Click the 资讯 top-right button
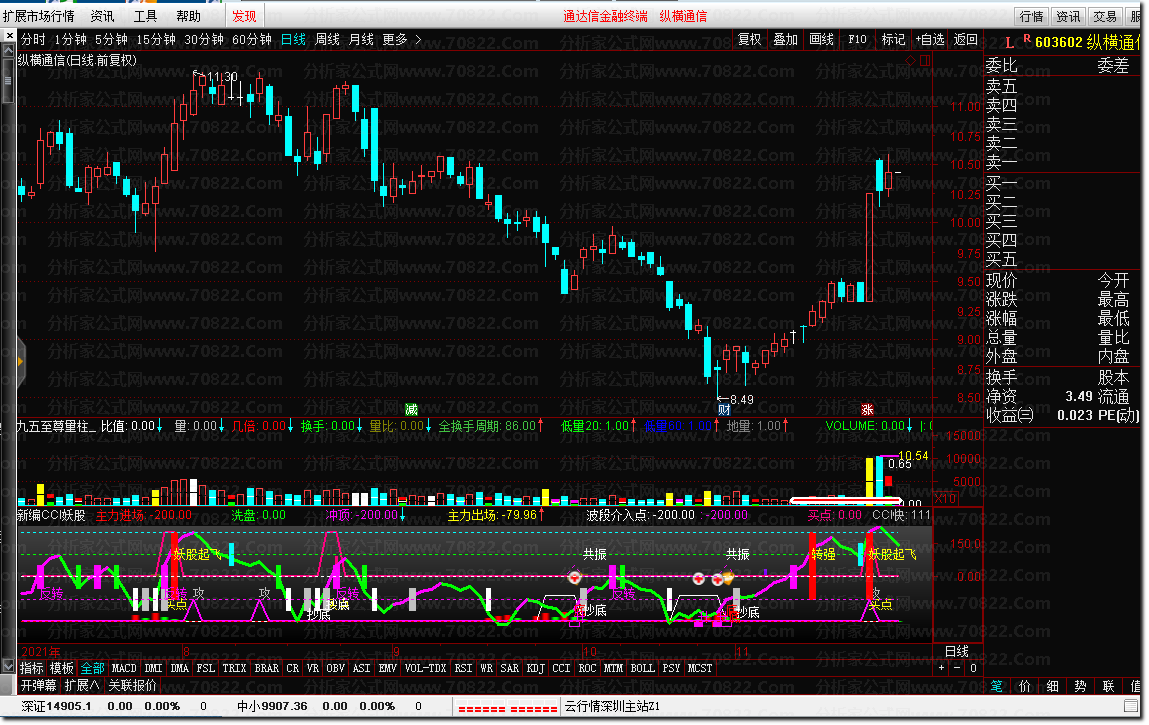 (x=1068, y=16)
